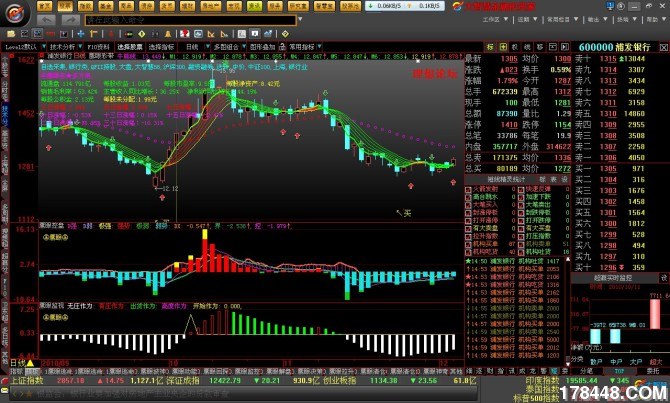Open the 输出 menu

[x=597, y=19]
